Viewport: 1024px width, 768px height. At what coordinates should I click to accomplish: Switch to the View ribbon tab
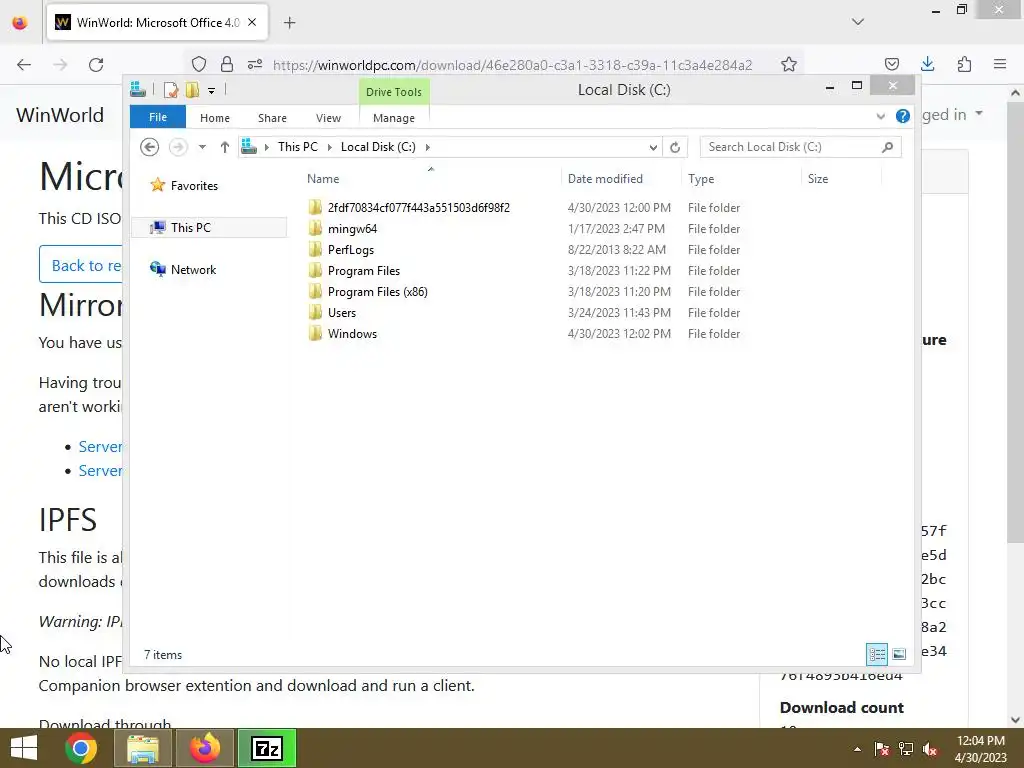coord(328,118)
